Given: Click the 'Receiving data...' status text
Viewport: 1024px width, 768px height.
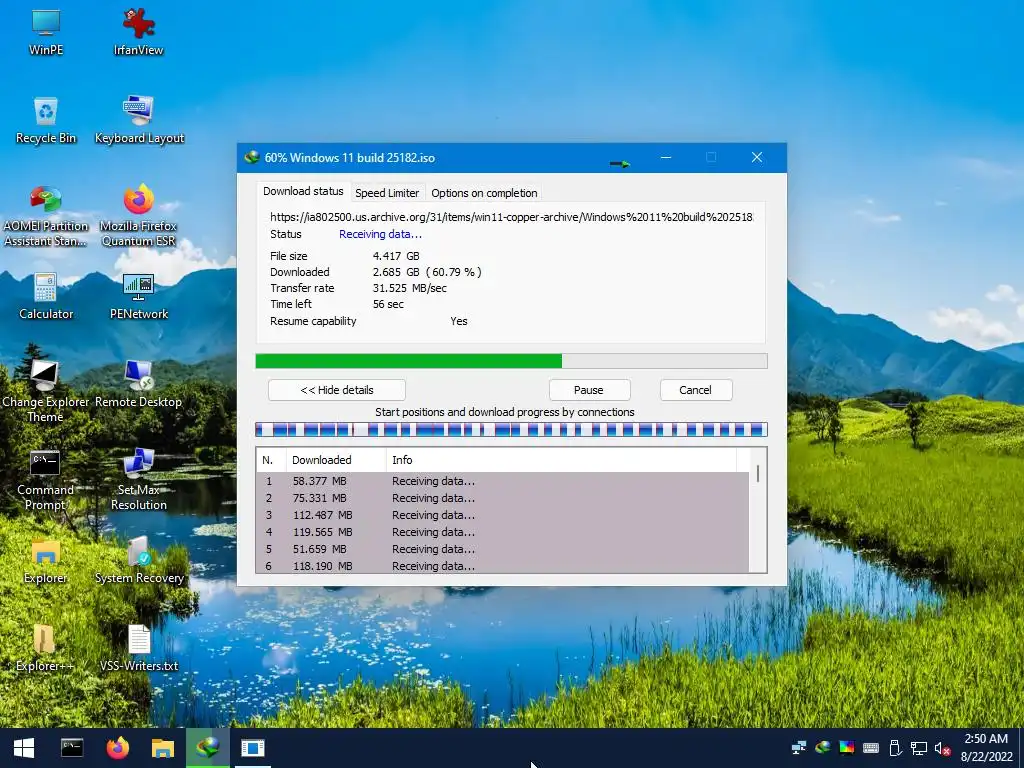Looking at the screenshot, I should (x=380, y=234).
